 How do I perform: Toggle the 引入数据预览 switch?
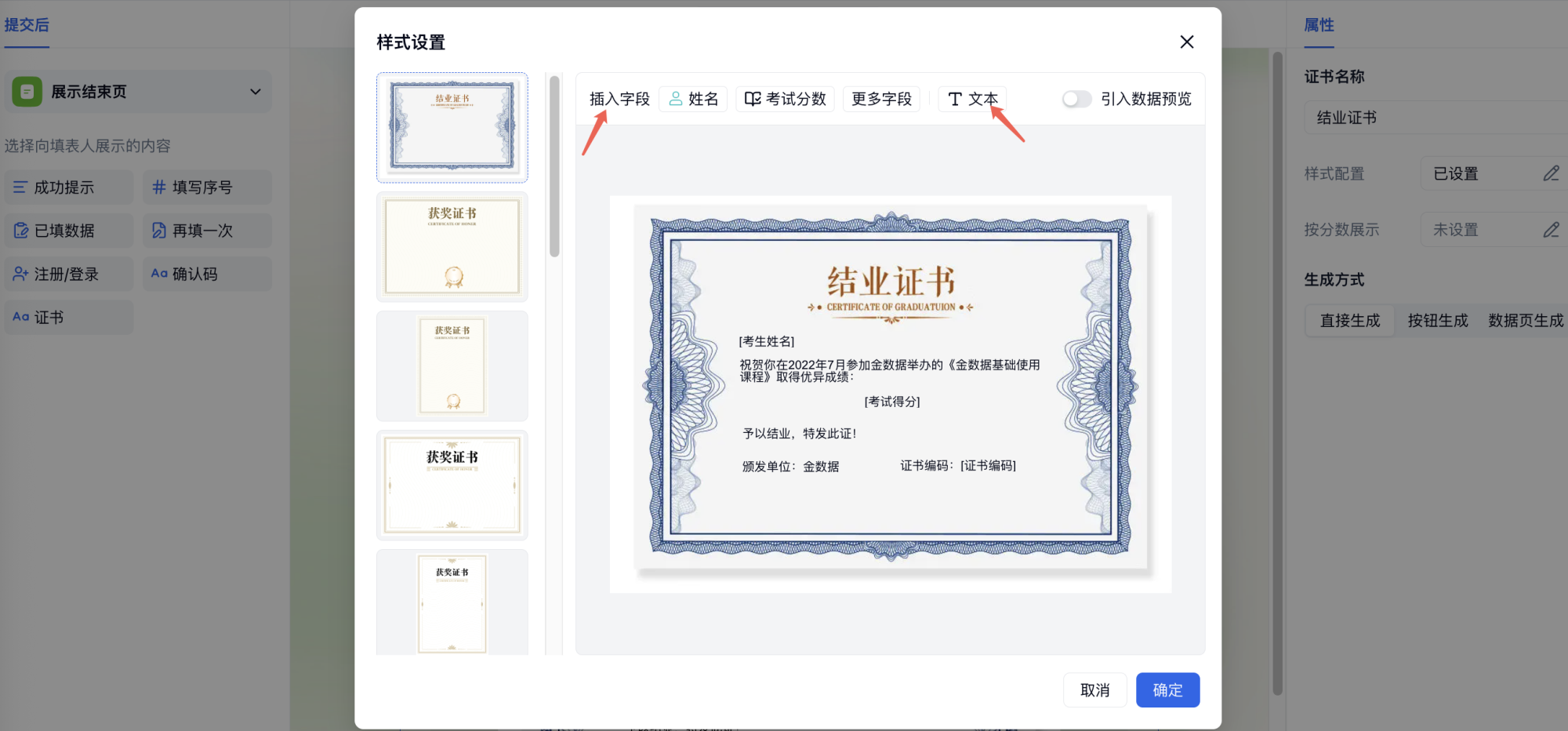1076,99
